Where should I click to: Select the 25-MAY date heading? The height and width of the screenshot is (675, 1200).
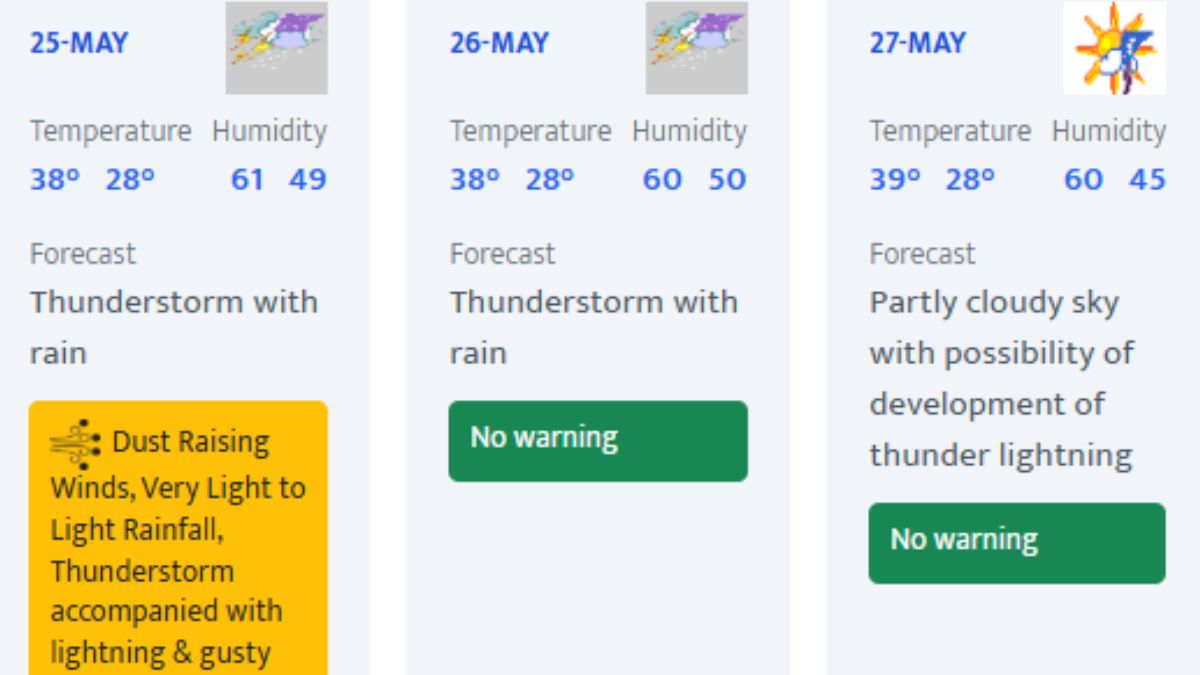point(79,44)
